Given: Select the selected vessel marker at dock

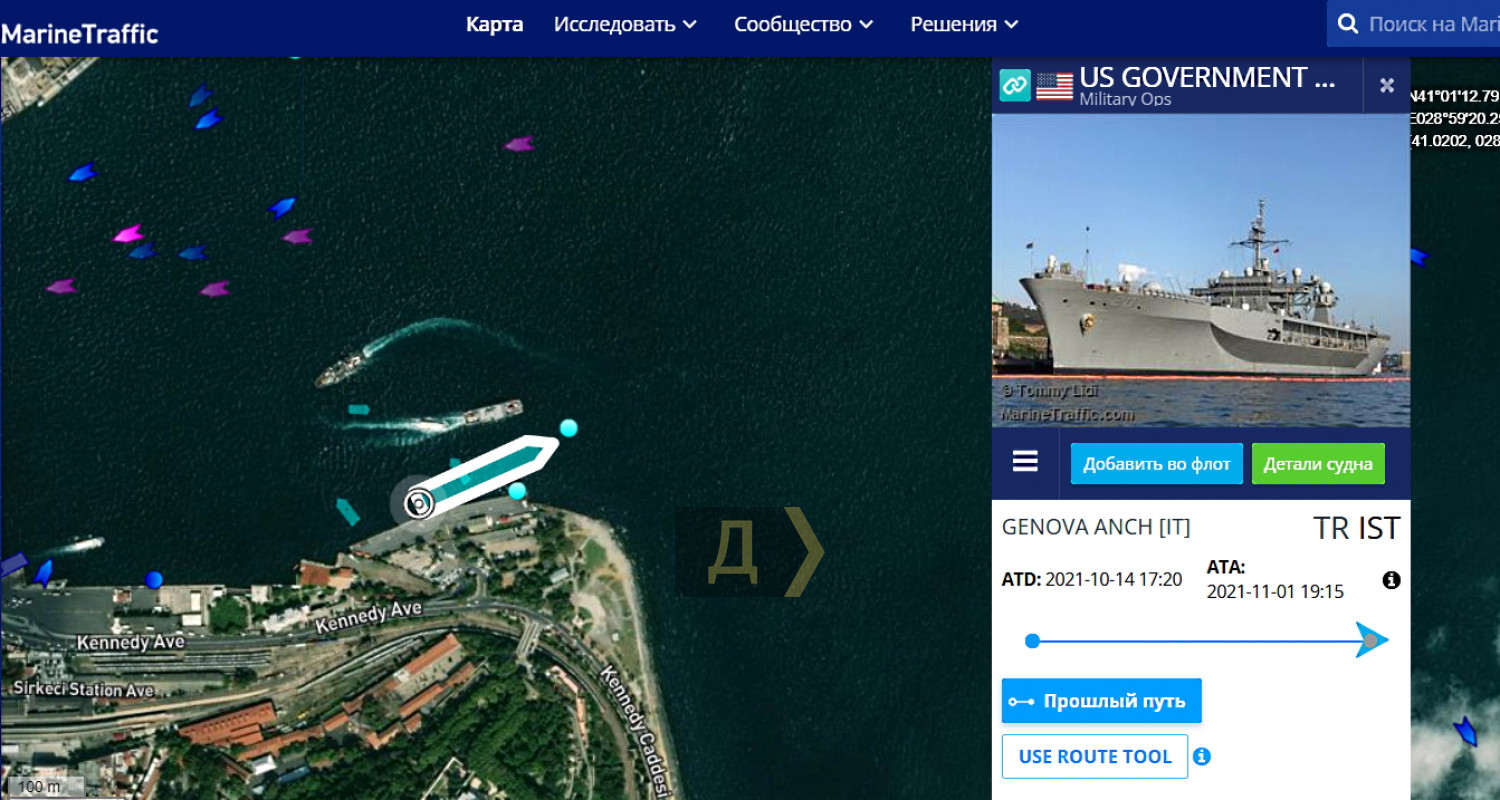Looking at the screenshot, I should tap(421, 502).
